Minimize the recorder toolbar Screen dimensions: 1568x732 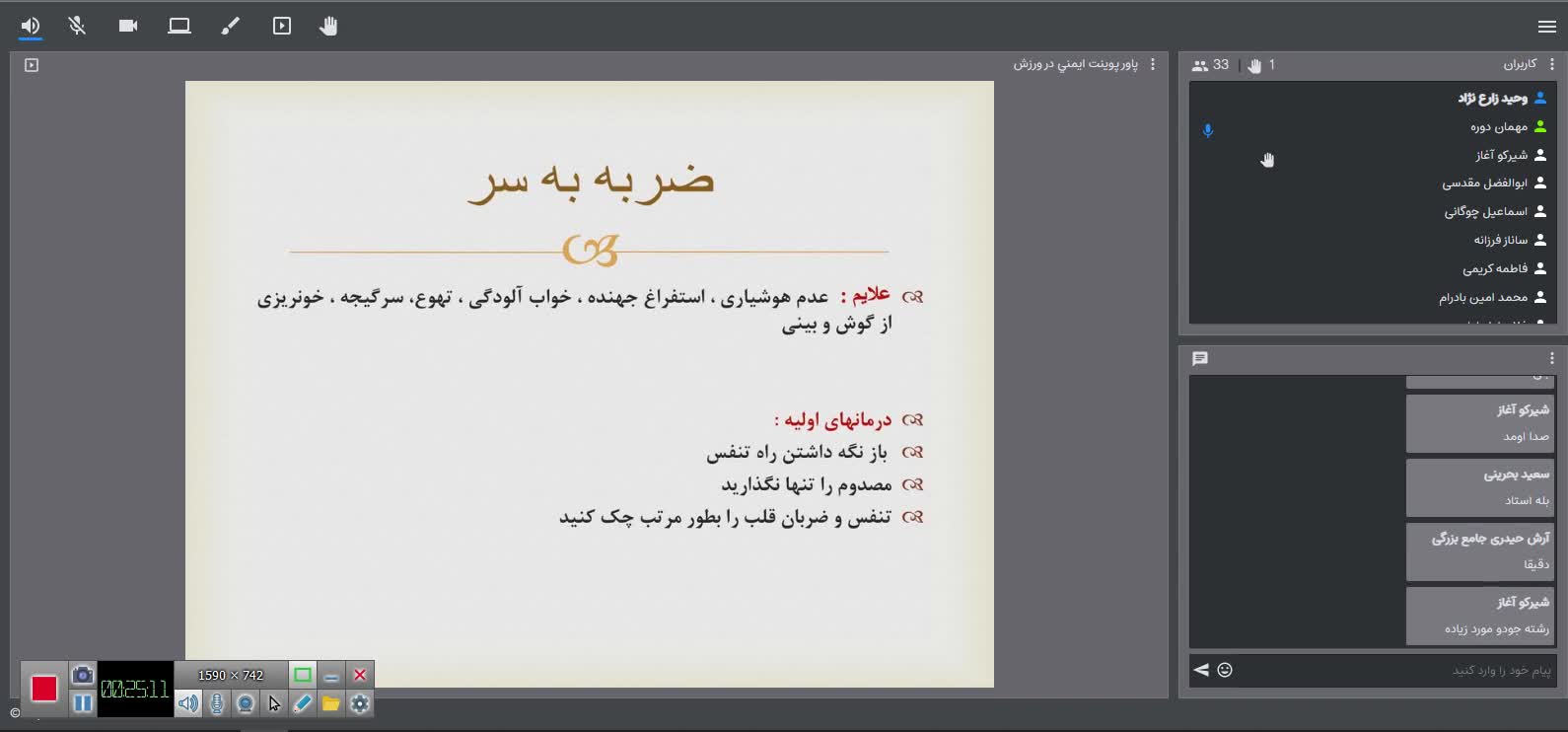331,675
